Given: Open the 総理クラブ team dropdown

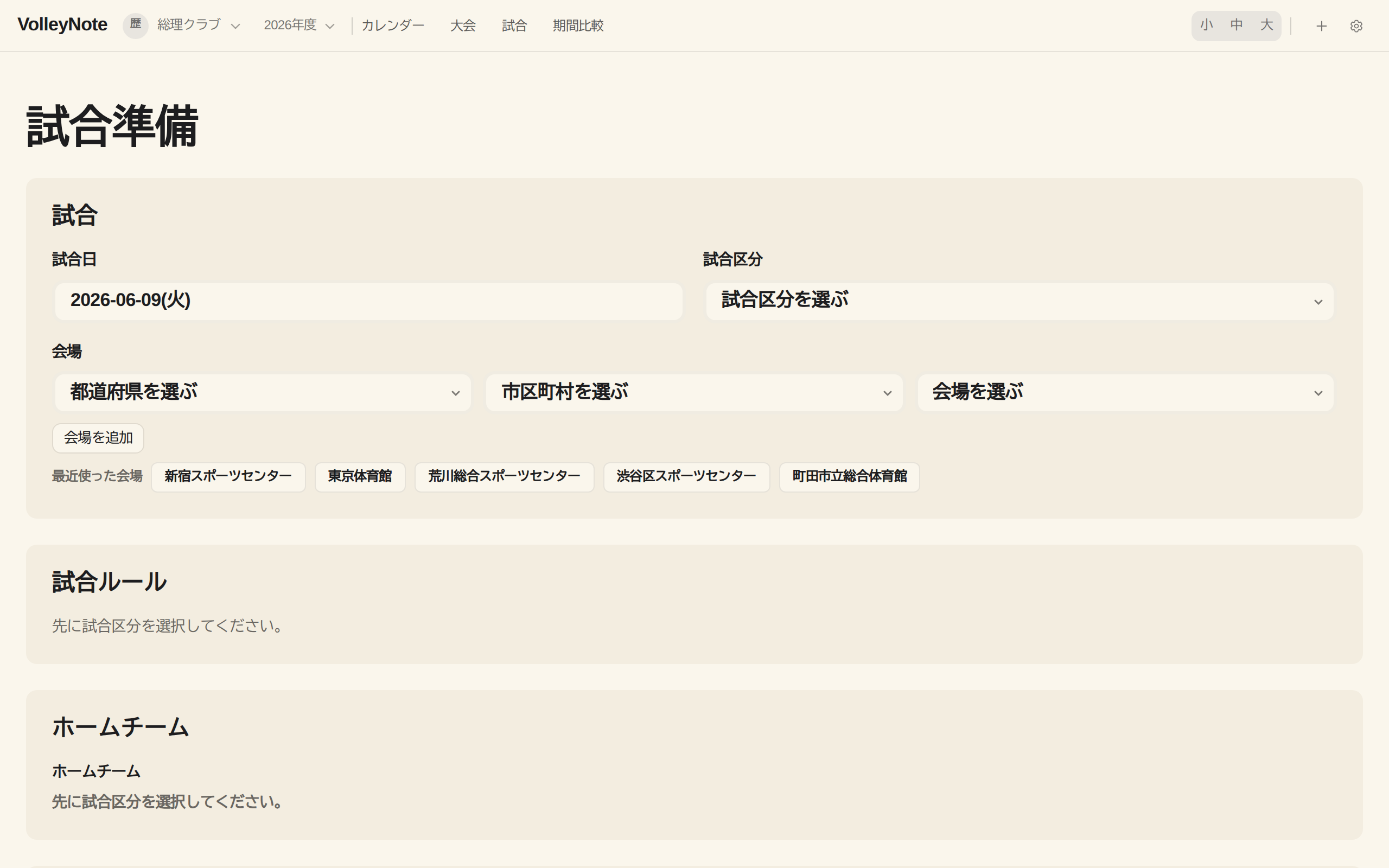Looking at the screenshot, I should [x=198, y=25].
